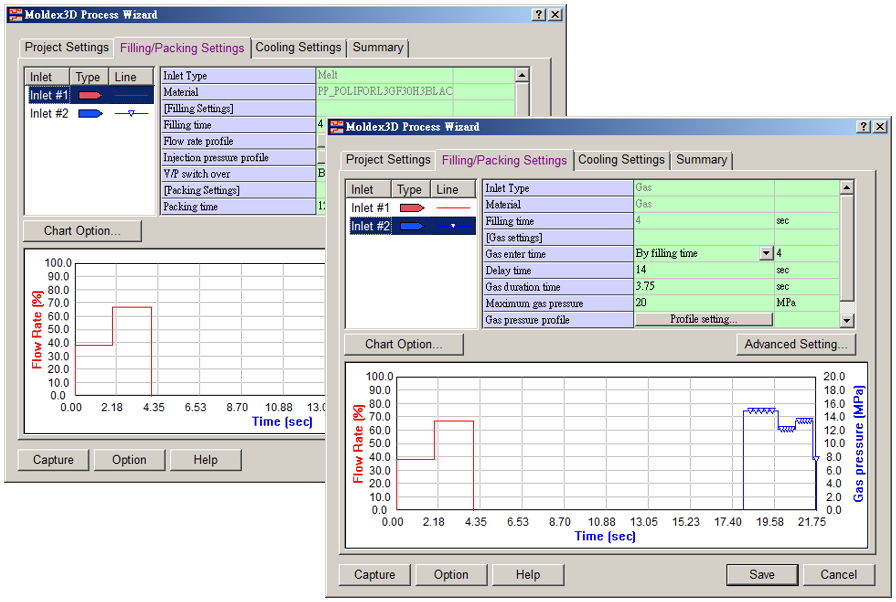Cancel the front Process Wizard dialog
The width and height of the screenshot is (896, 602).
838,575
